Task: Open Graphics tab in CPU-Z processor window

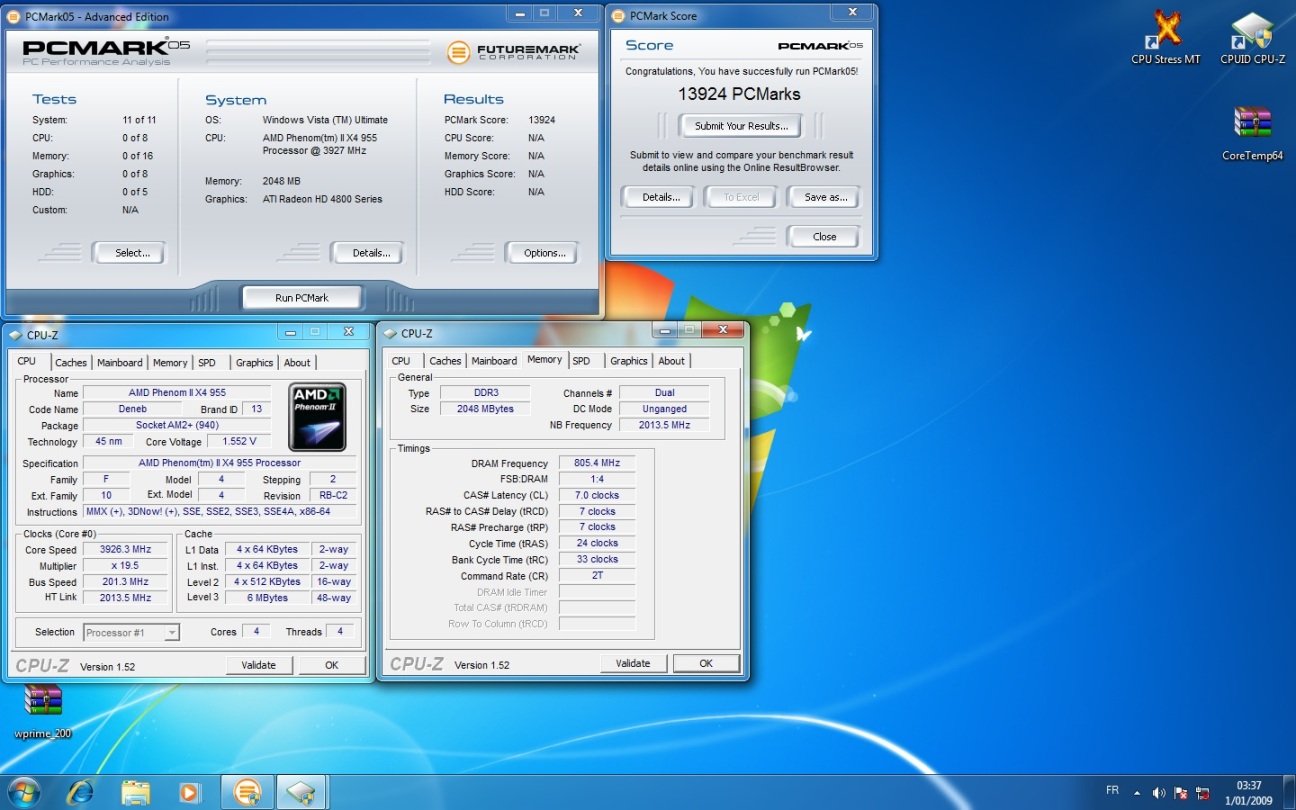Action: 254,363
